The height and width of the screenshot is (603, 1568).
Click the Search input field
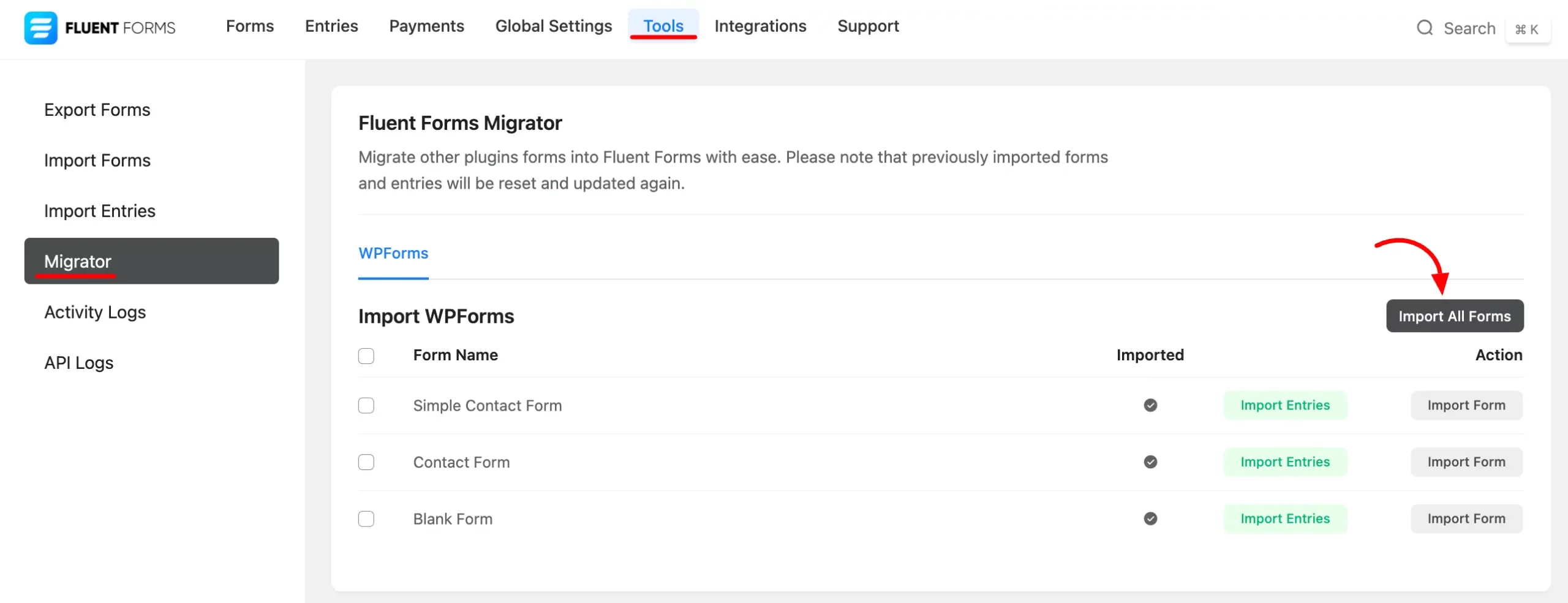[1469, 29]
